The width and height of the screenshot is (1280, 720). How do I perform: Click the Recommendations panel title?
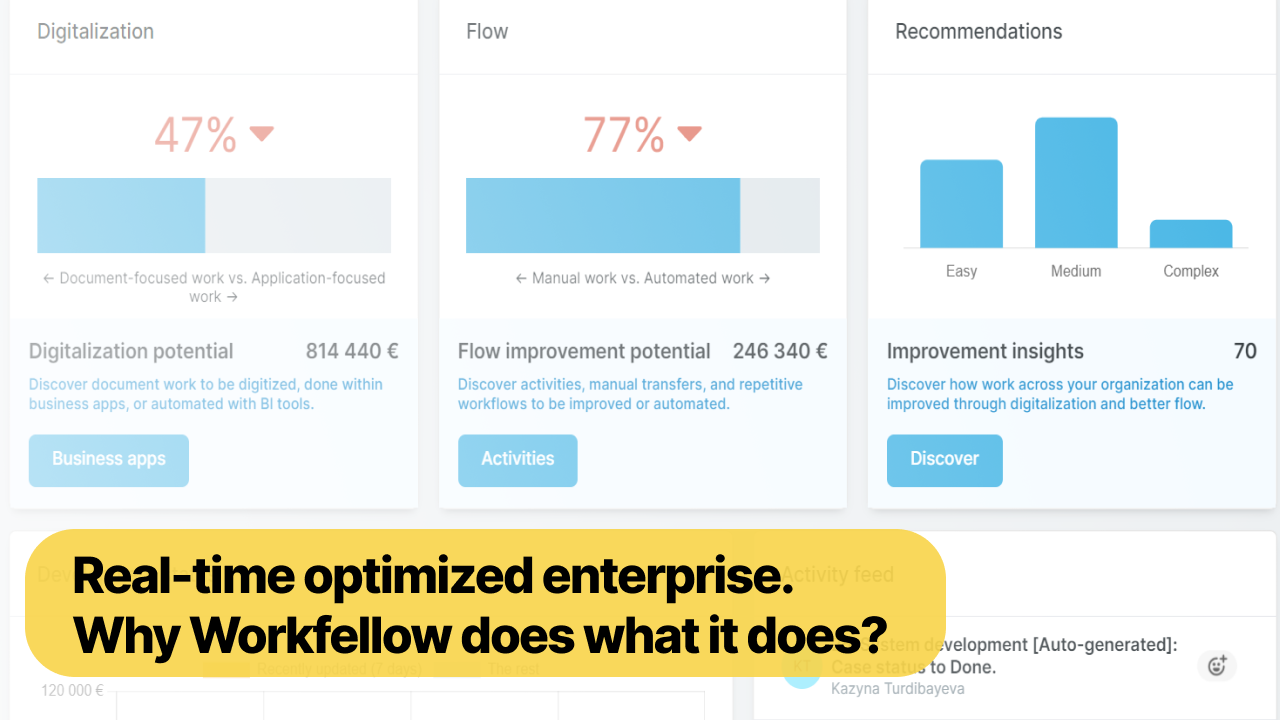point(979,31)
